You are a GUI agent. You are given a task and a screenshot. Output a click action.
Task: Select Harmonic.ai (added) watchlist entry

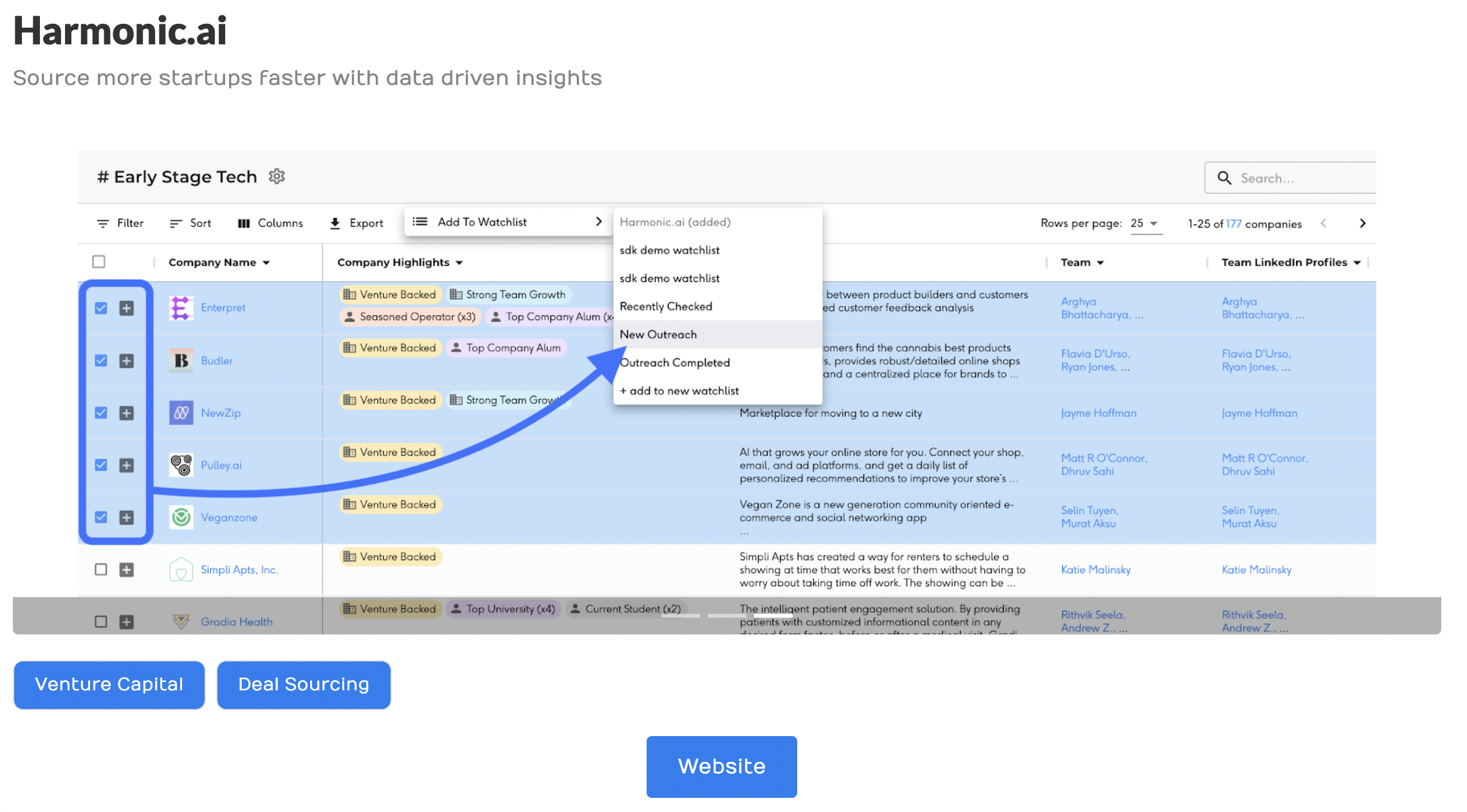[x=718, y=222]
